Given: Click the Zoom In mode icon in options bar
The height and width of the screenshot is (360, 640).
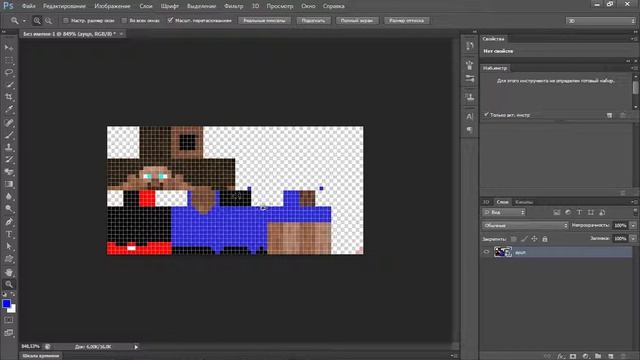Looking at the screenshot, I should coord(37,20).
